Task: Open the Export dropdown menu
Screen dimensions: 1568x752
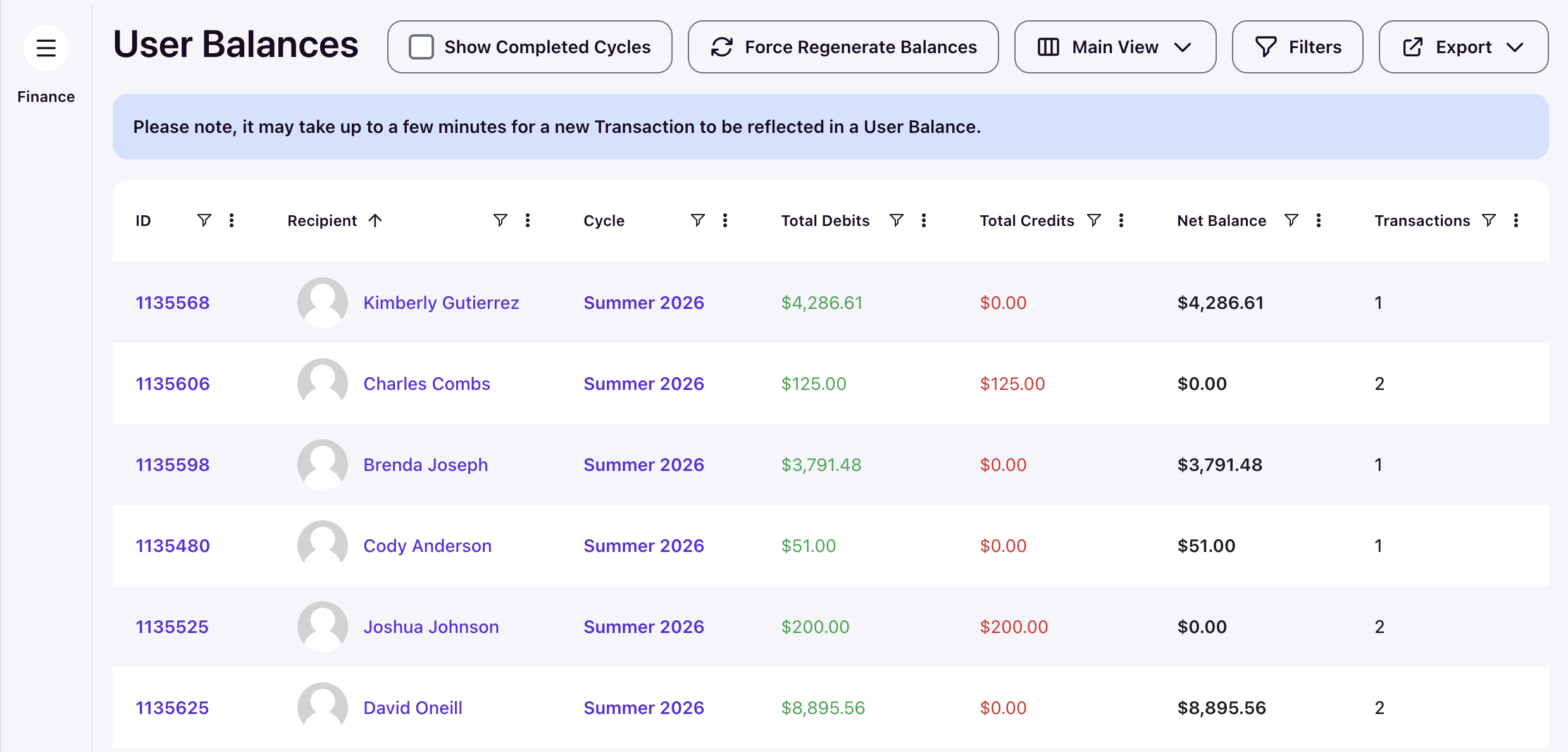Action: [1463, 47]
